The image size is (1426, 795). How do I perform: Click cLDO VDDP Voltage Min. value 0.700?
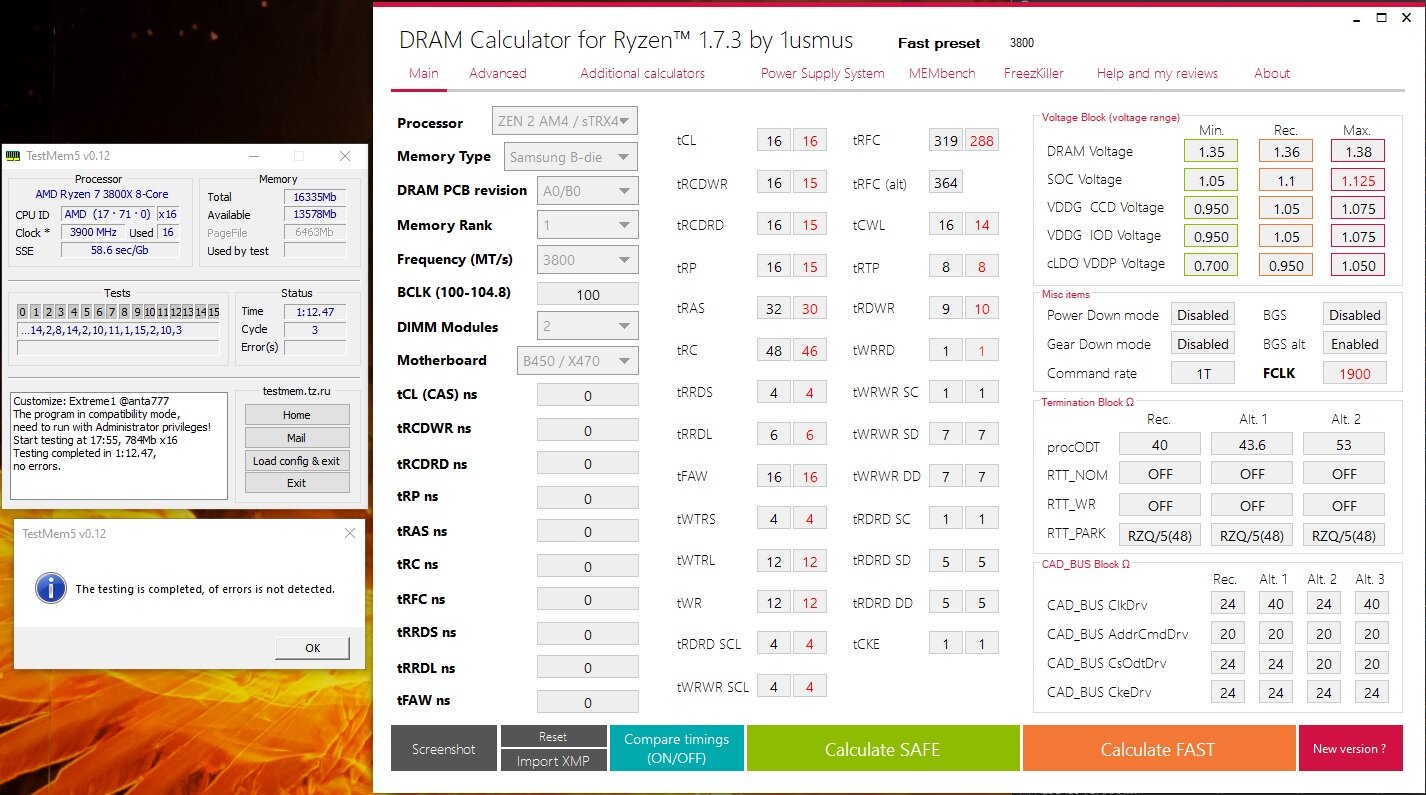pyautogui.click(x=1211, y=265)
